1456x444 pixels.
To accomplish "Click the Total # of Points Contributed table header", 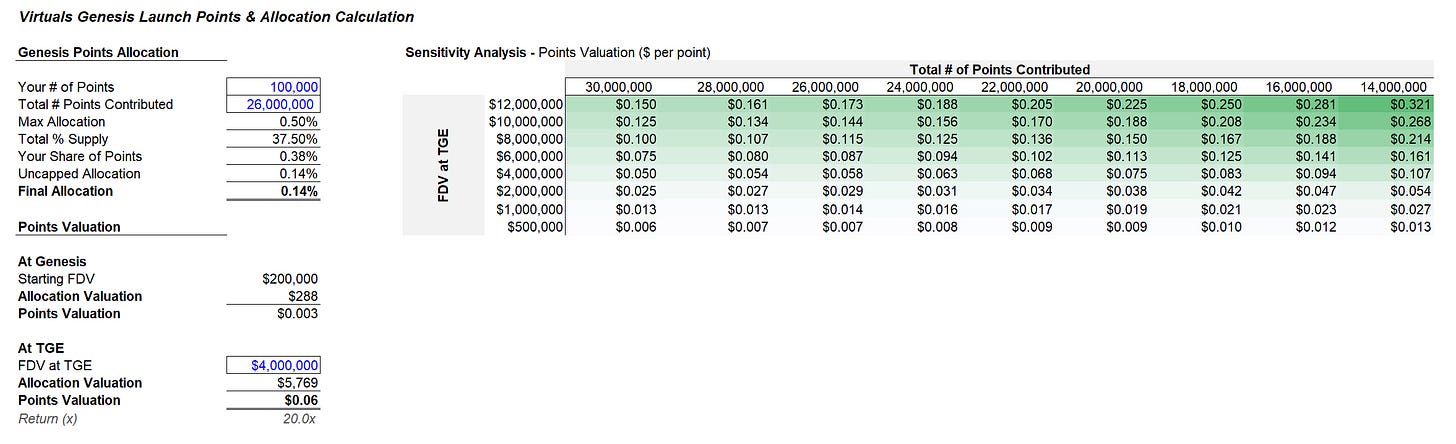I will tap(999, 70).
